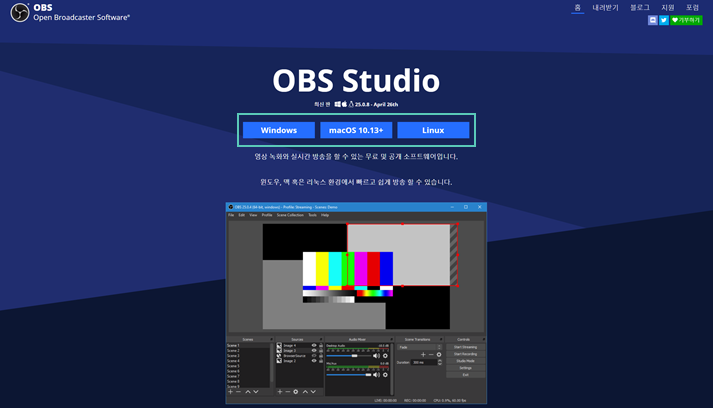Click the Duration 300 ms field

coord(424,363)
